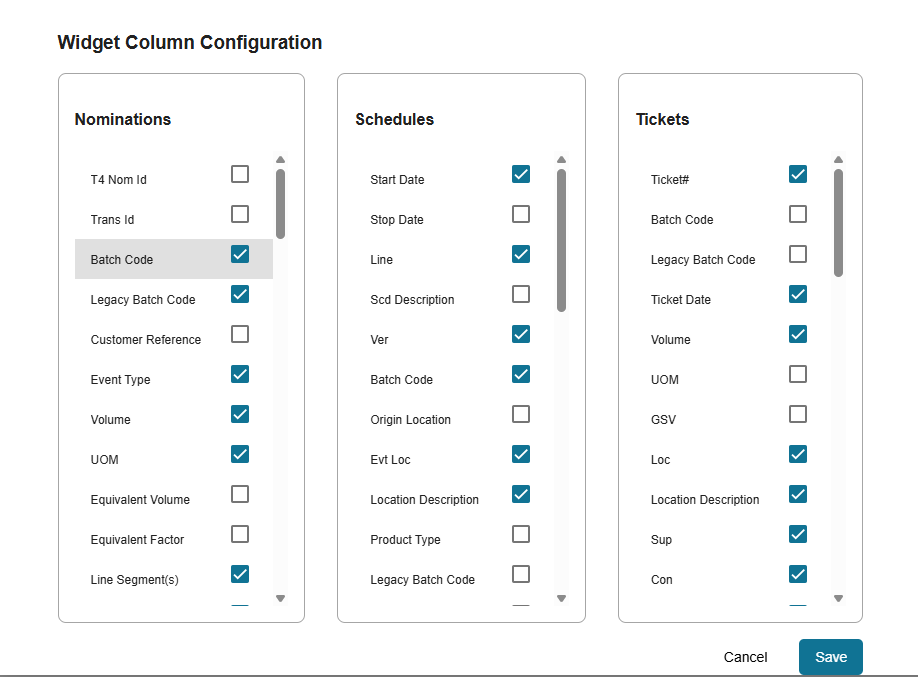Viewport: 918px width, 677px height.
Task: Select the Origin Location checkbox
Action: pos(521,415)
